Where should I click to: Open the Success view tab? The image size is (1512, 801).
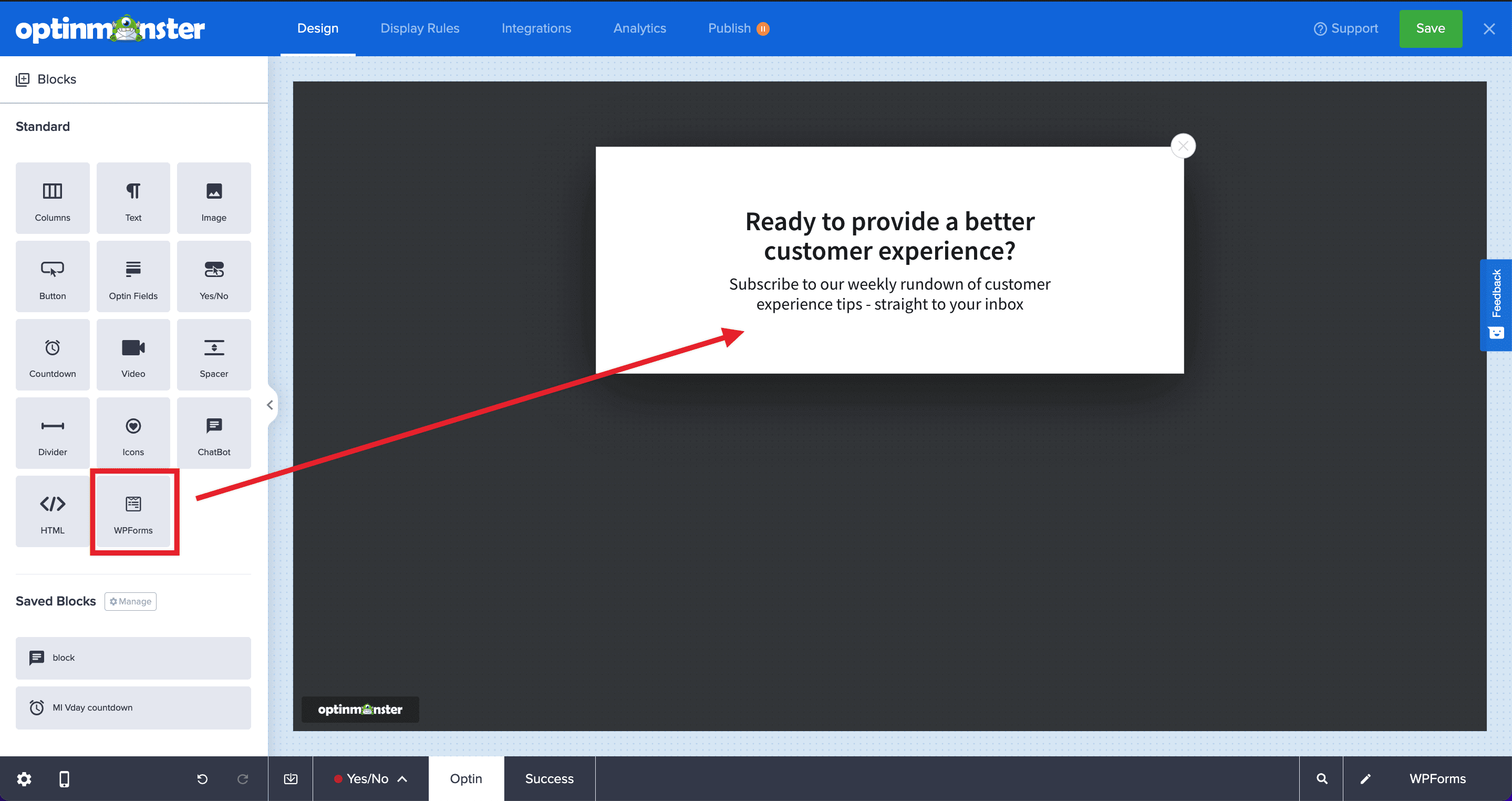(x=549, y=779)
